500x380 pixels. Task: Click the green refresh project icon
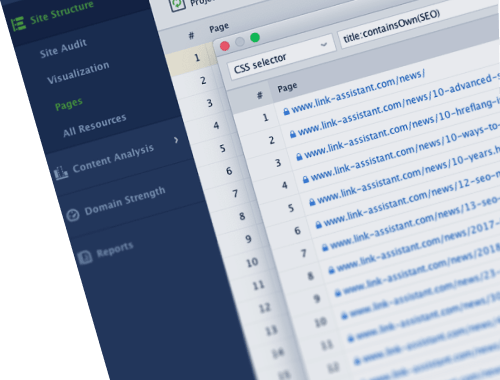178,5
